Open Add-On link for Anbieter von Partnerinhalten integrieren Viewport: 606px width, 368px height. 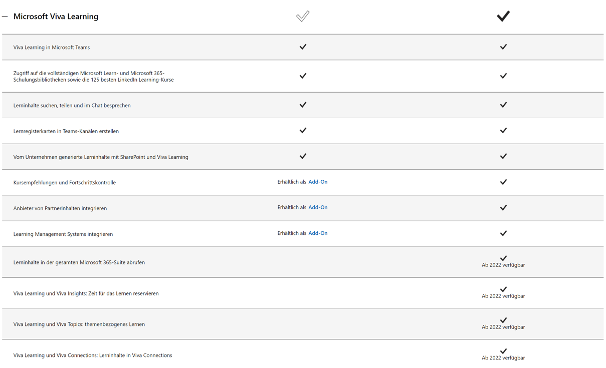click(x=318, y=208)
